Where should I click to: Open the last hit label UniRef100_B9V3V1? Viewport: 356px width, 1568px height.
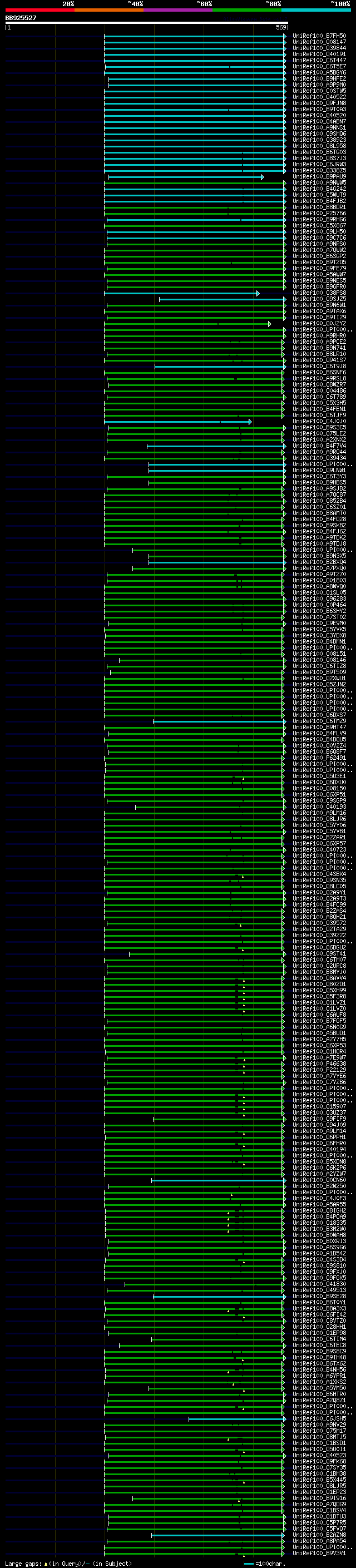319,1553
